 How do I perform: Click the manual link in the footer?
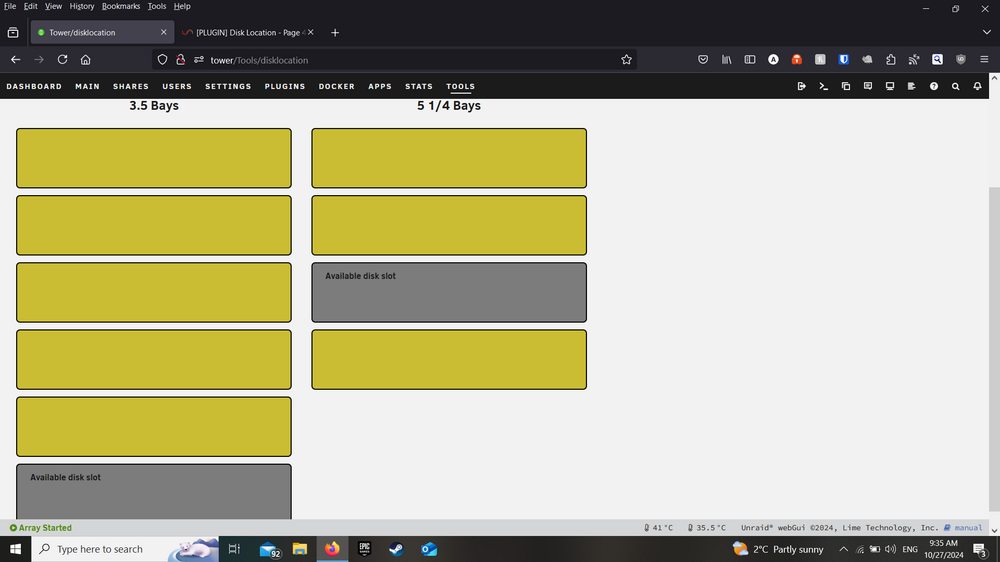[968, 528]
